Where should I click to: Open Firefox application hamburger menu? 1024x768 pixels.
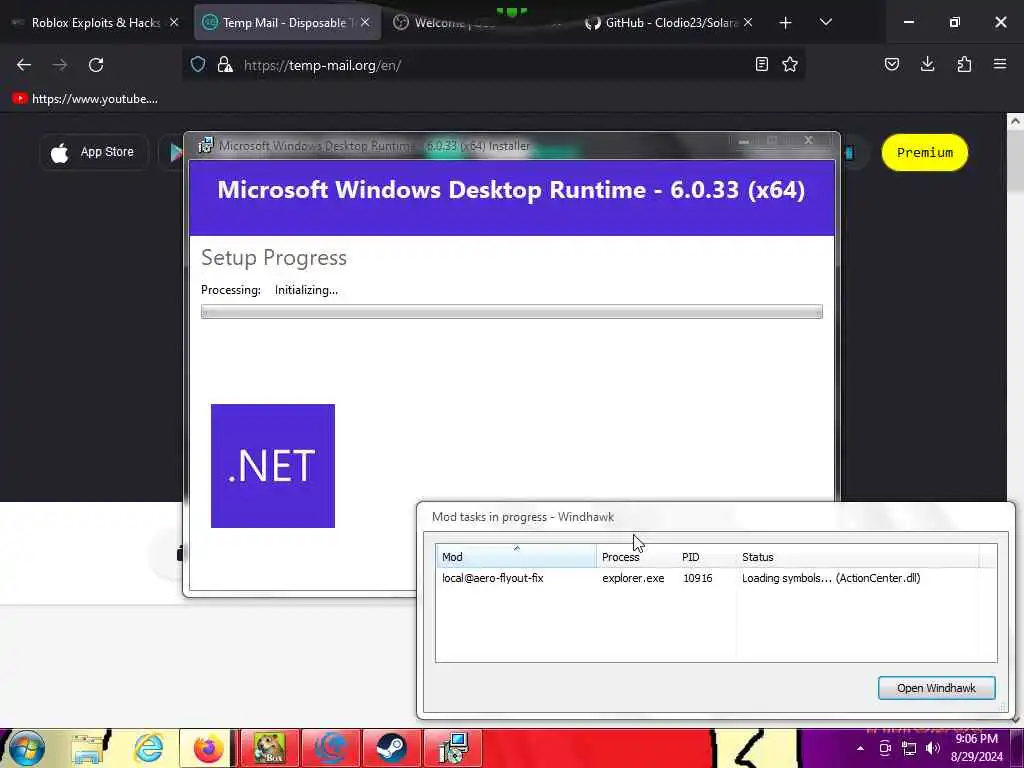click(1000, 64)
